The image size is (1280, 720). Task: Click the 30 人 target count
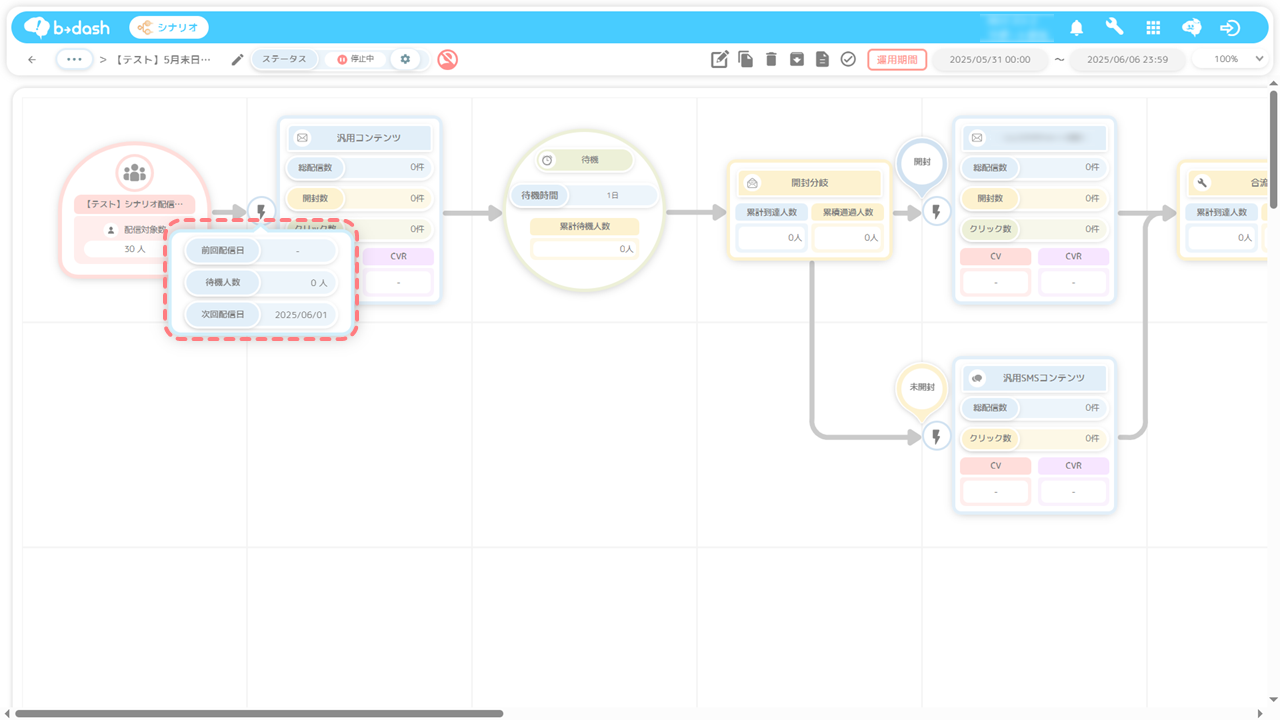tap(134, 249)
